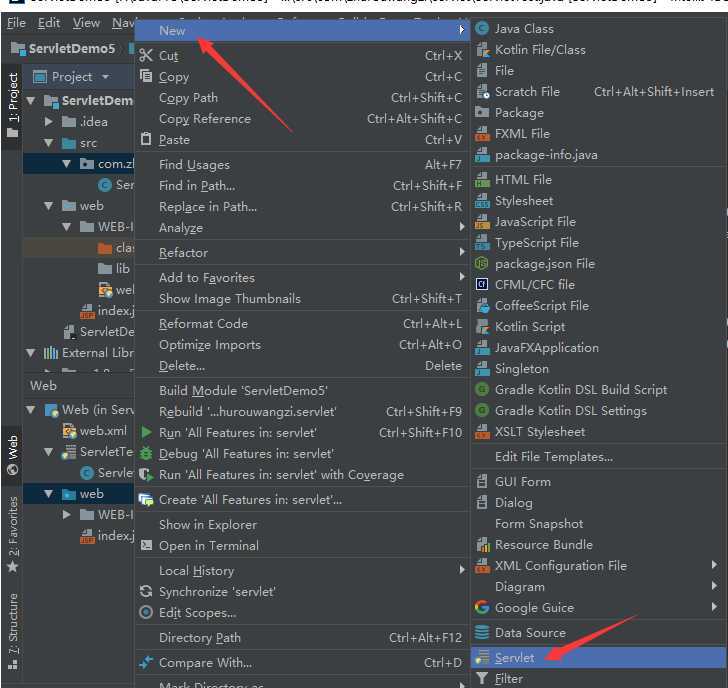Choose Edit File Templates...
The image size is (728, 688).
(598, 457)
